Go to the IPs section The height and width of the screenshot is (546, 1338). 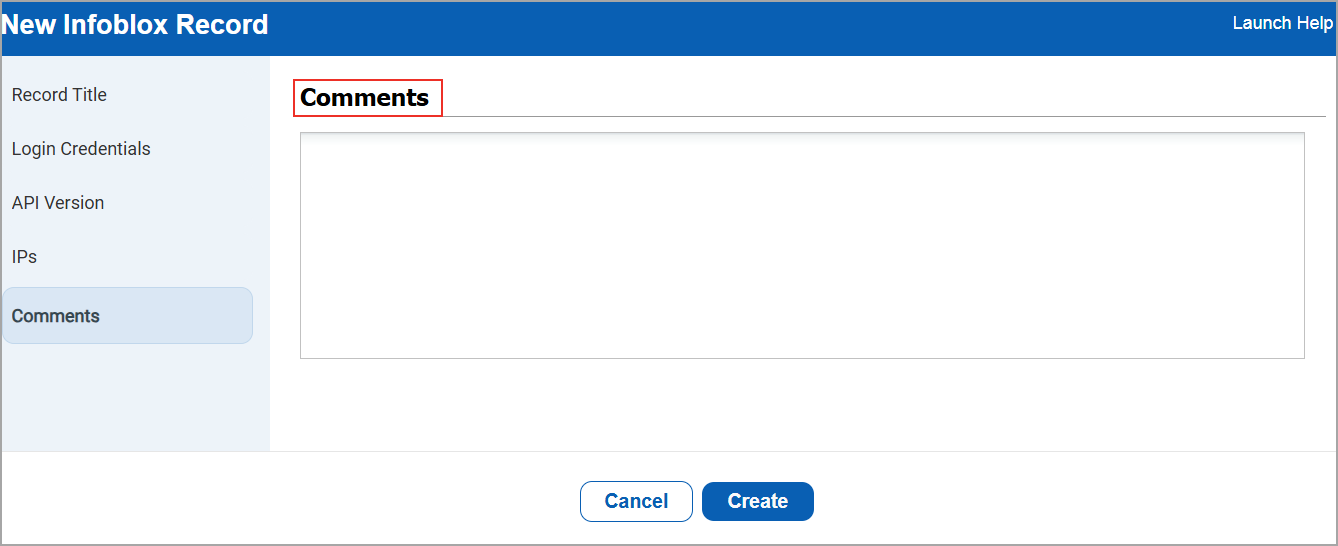coord(25,257)
